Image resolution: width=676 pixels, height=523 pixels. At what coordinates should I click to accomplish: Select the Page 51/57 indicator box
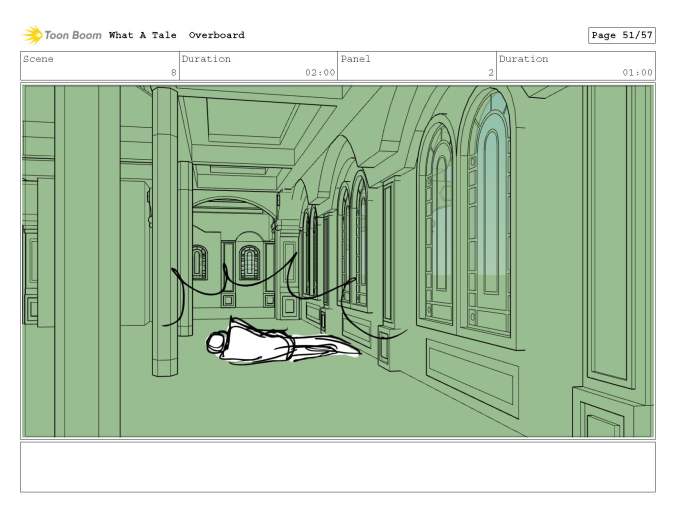click(621, 35)
